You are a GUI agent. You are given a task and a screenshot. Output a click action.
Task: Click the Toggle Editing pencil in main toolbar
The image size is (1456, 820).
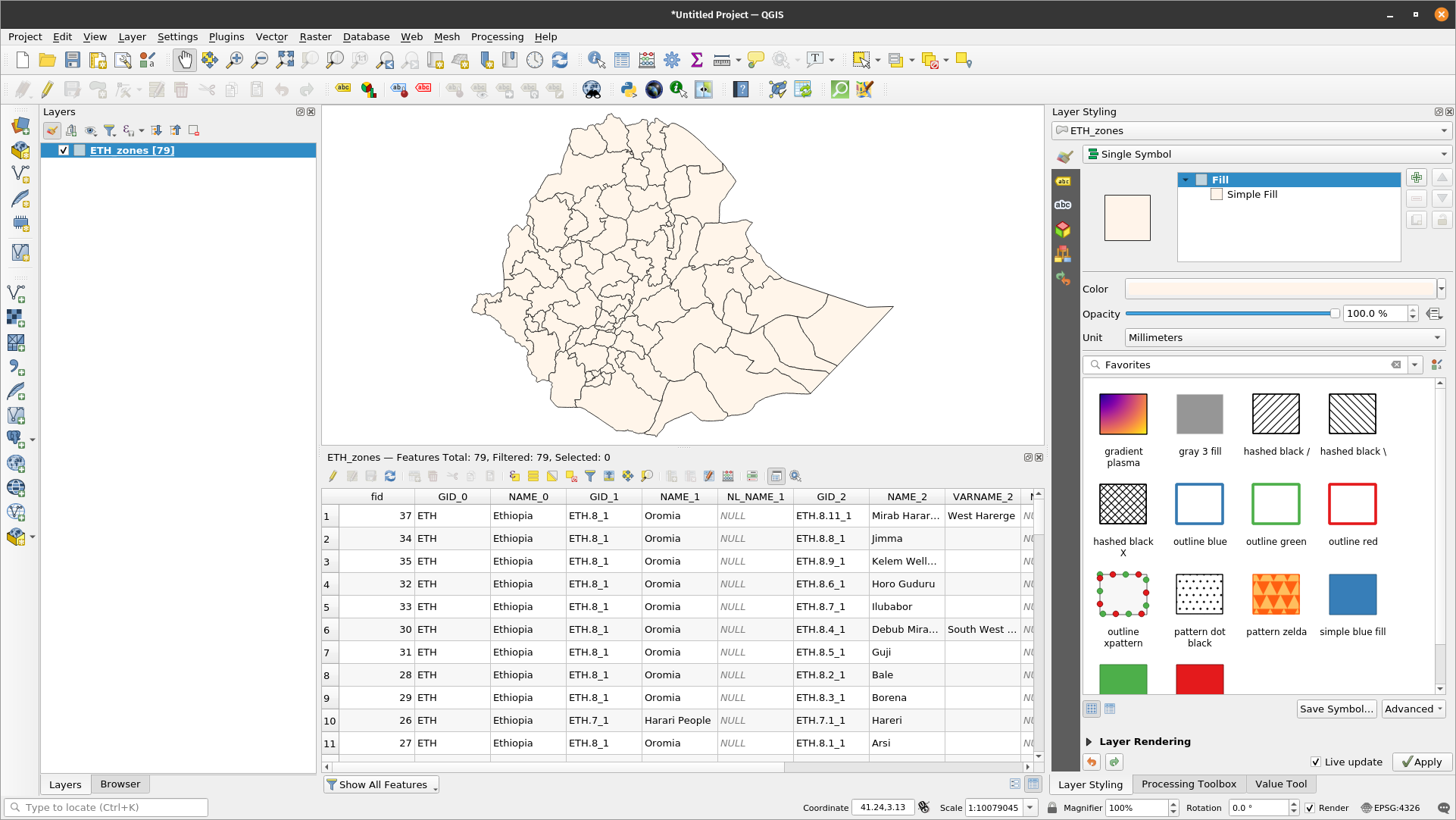point(47,89)
